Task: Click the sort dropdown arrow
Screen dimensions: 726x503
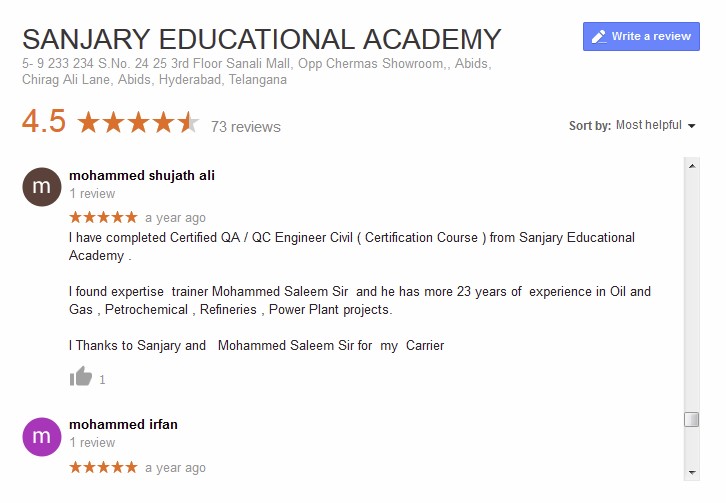Action: [x=691, y=126]
